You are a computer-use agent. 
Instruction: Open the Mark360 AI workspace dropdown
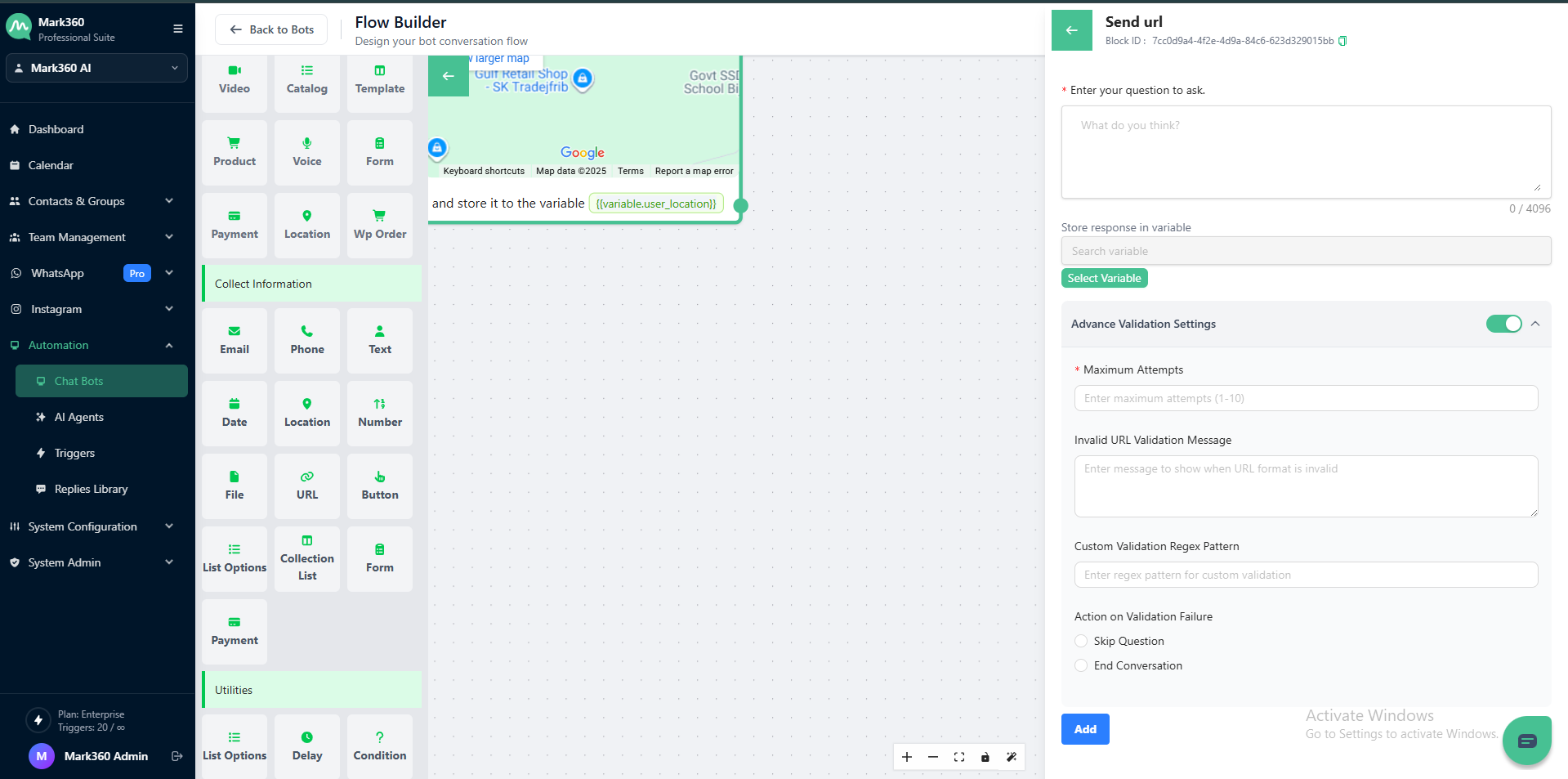96,68
